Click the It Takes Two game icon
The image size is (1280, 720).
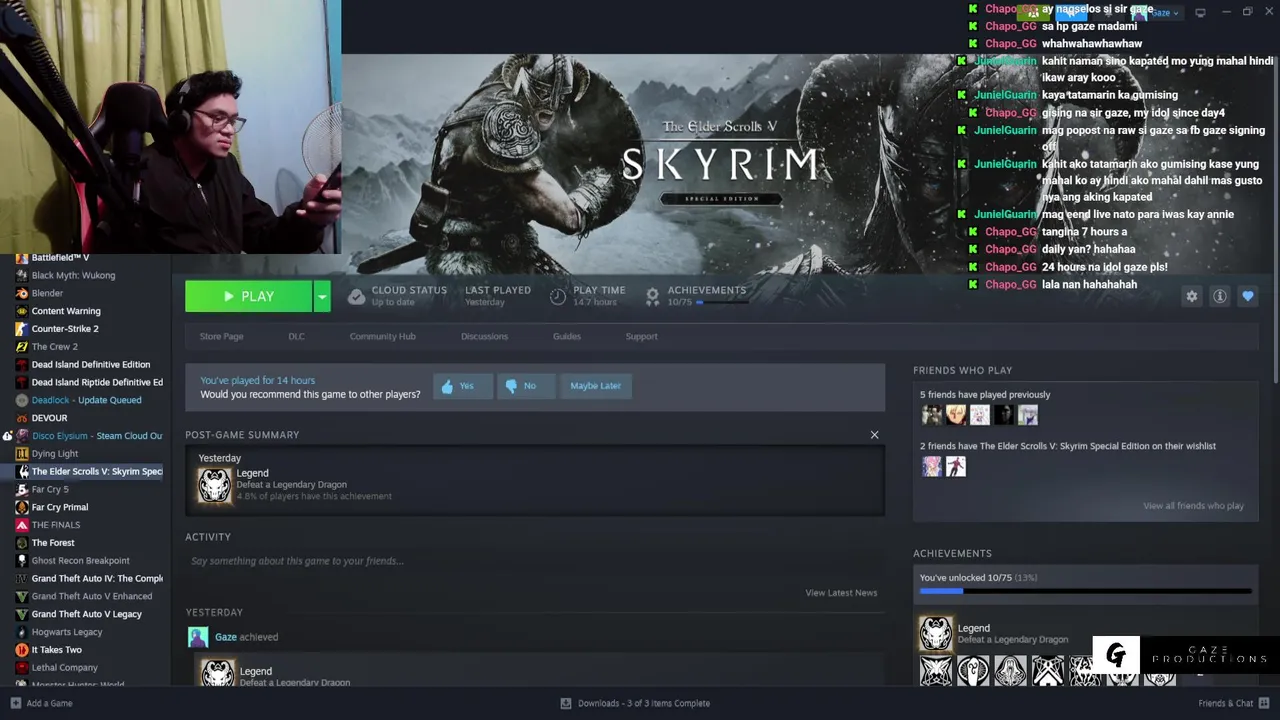(22, 650)
